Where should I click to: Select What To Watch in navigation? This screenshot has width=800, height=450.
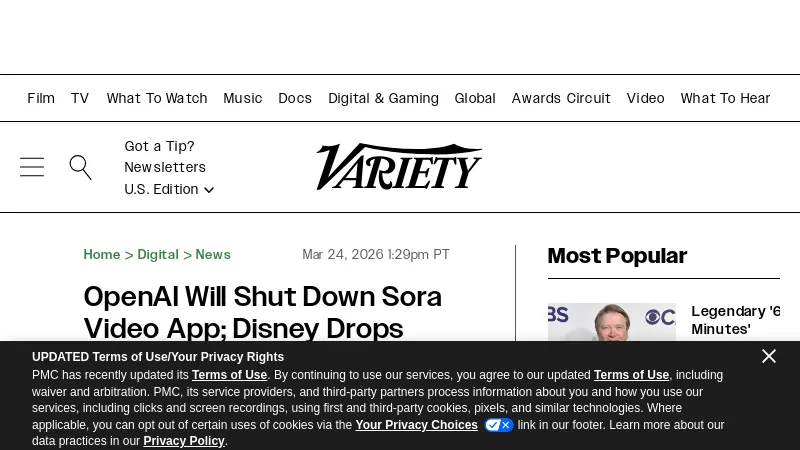coord(157,98)
